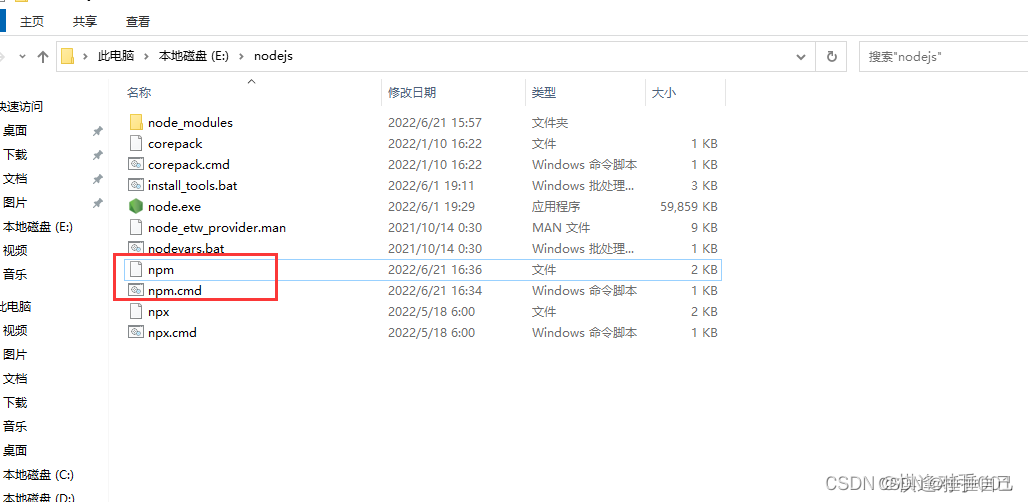The height and width of the screenshot is (502, 1028).
Task: Select the npx.cmd file name
Action: click(x=172, y=332)
